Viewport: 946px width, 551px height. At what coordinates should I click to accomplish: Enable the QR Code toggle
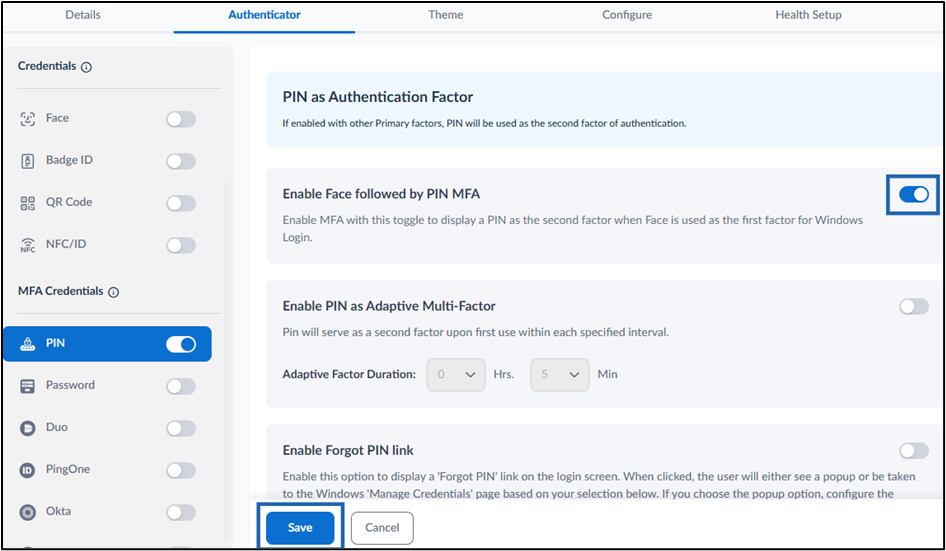(x=181, y=203)
